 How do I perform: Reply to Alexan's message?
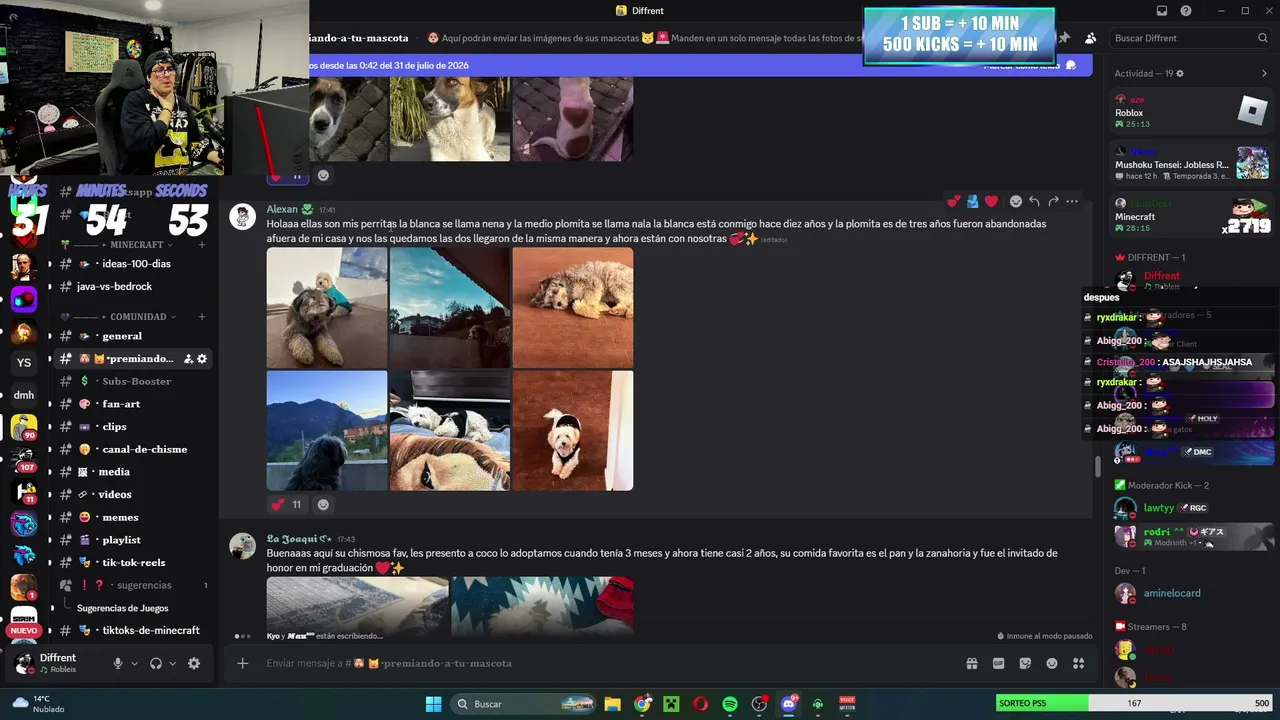pos(1034,201)
